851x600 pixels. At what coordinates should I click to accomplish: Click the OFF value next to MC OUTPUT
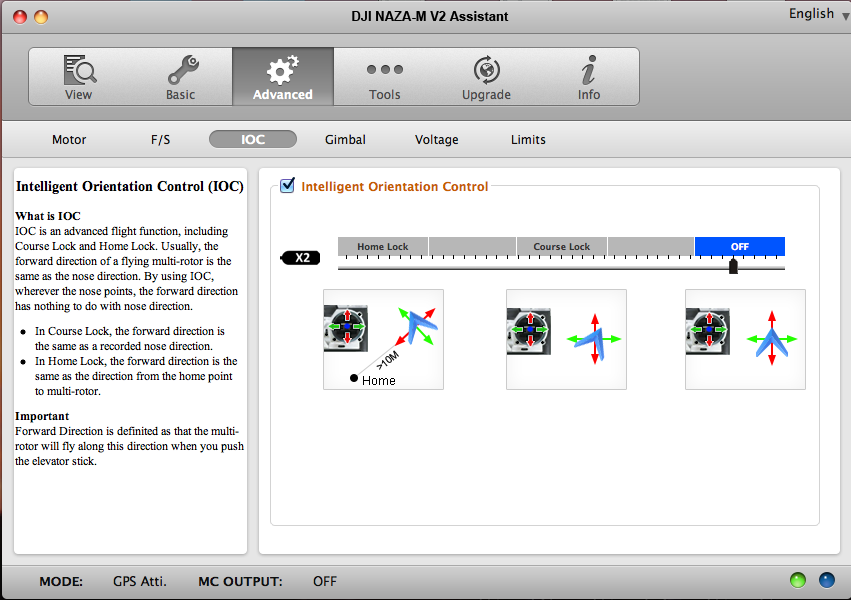325,582
